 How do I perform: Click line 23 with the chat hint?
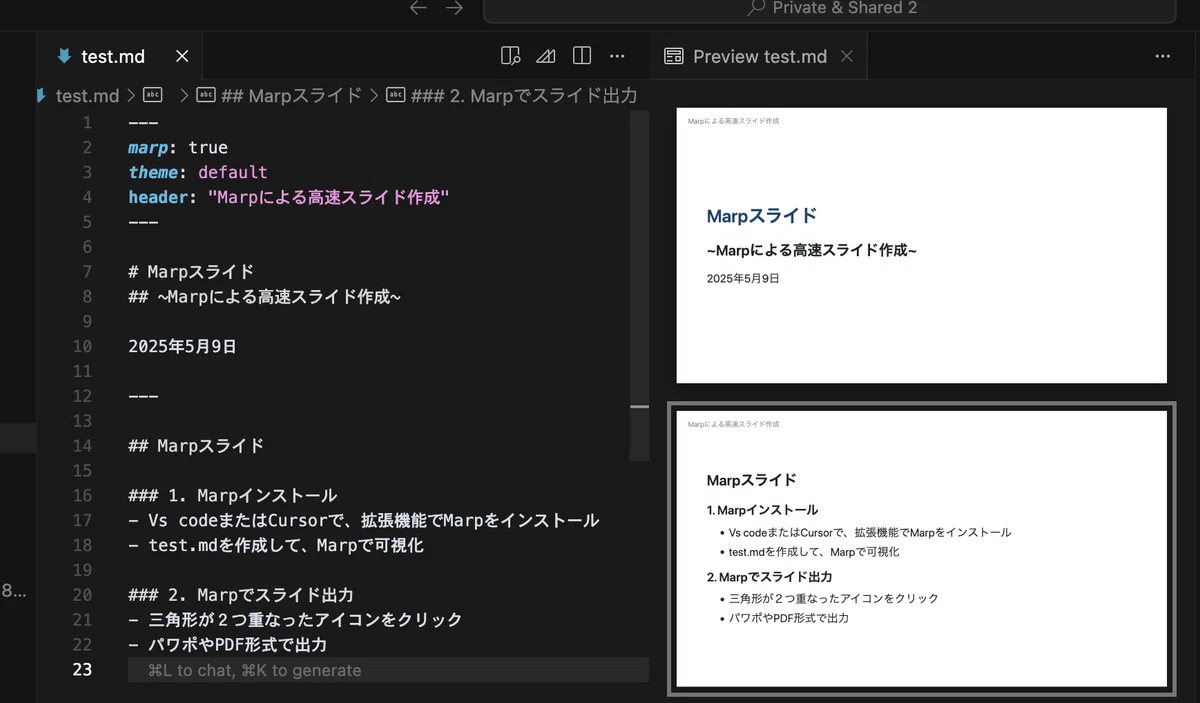(388, 670)
